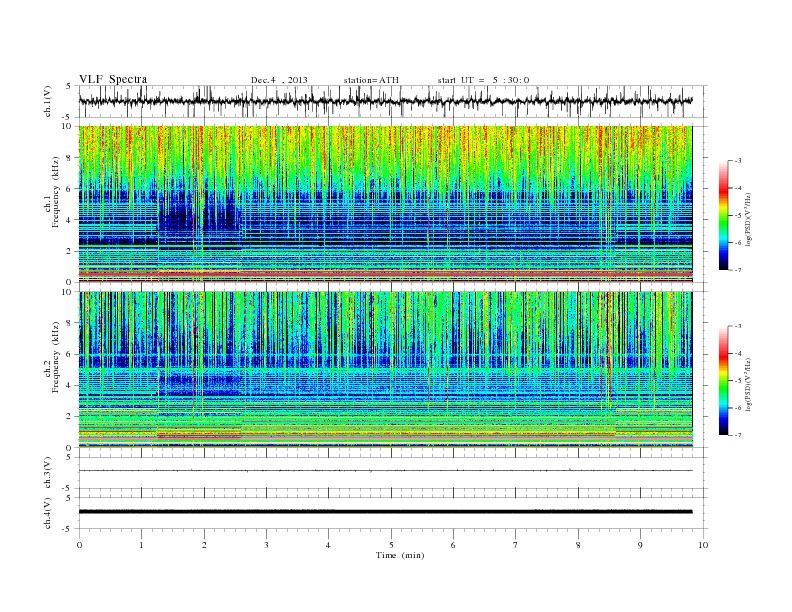The image size is (792, 612).
Task: Click the thick ch.4 voltage trace
Action: pos(385,512)
